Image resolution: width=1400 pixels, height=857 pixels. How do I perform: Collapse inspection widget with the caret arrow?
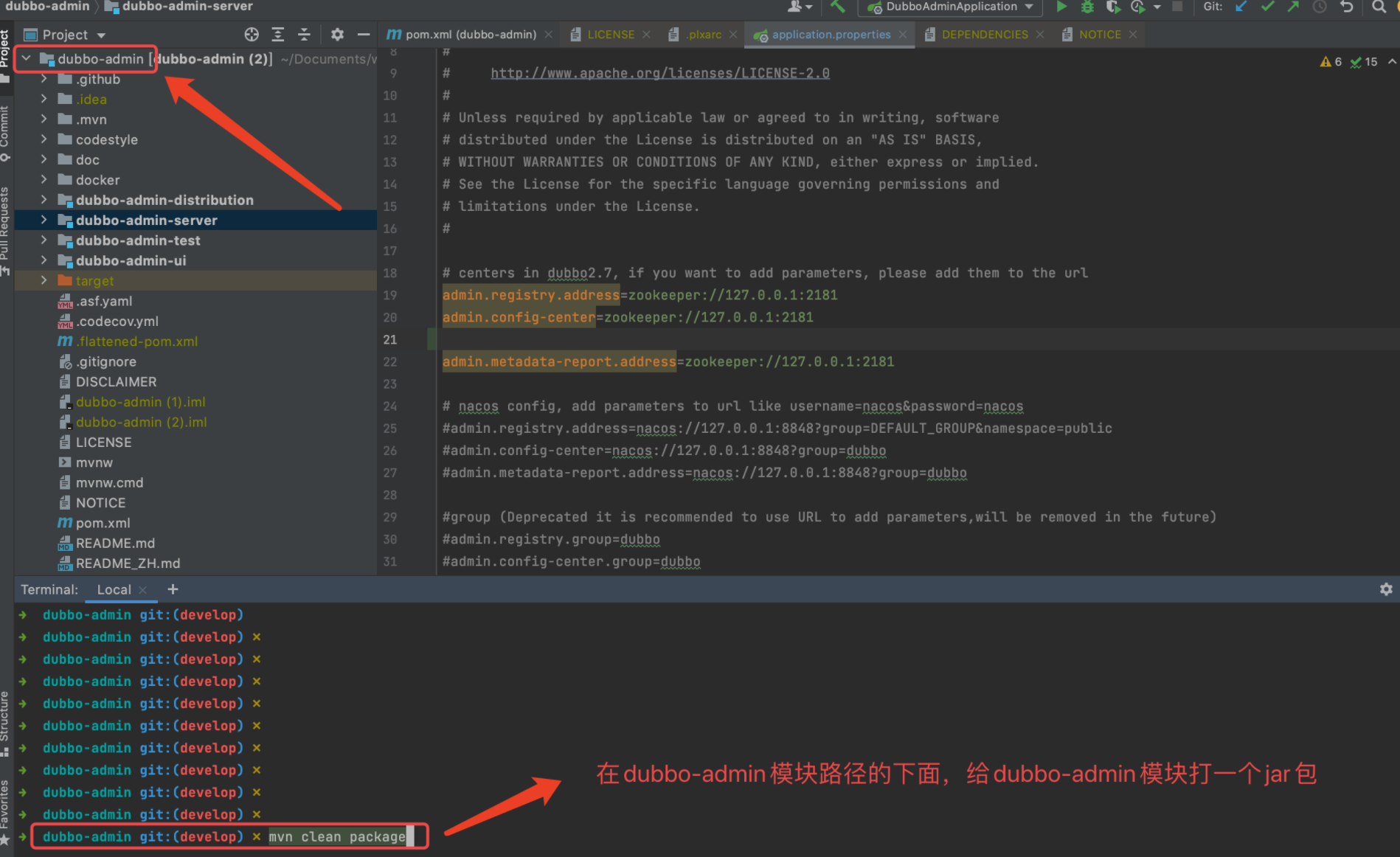tap(1391, 62)
